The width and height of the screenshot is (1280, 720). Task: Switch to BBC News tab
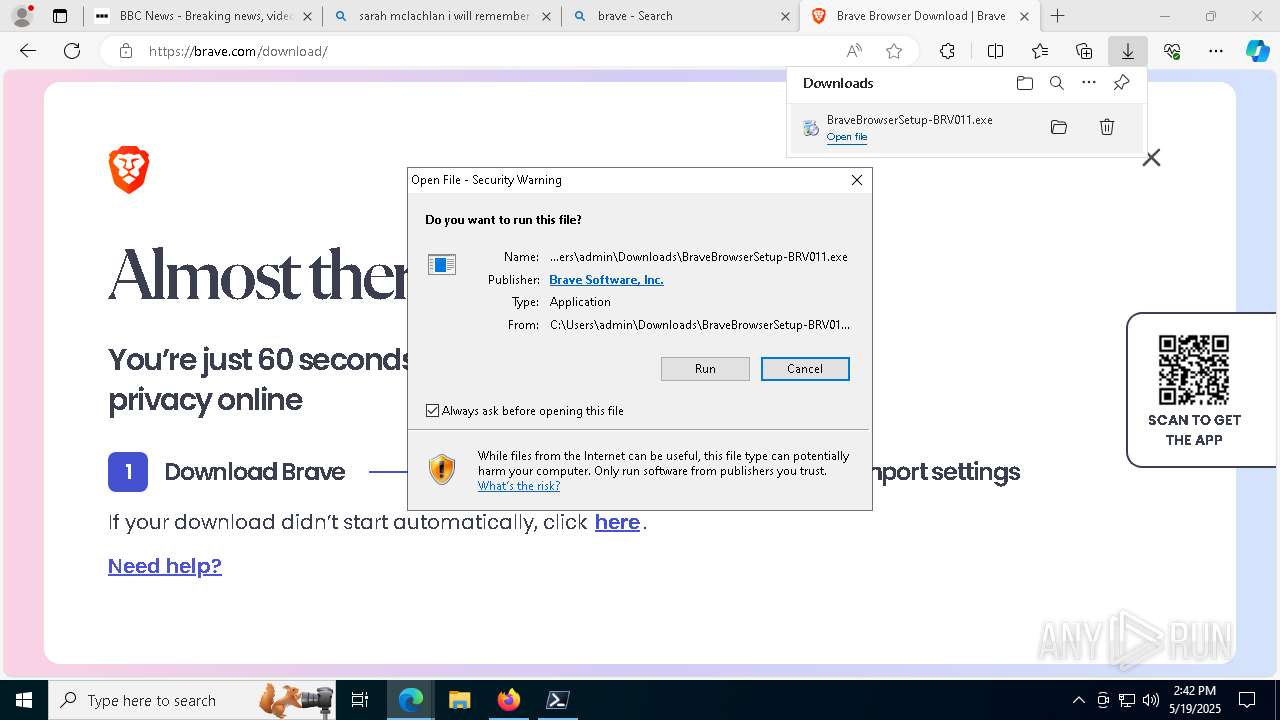[x=204, y=16]
